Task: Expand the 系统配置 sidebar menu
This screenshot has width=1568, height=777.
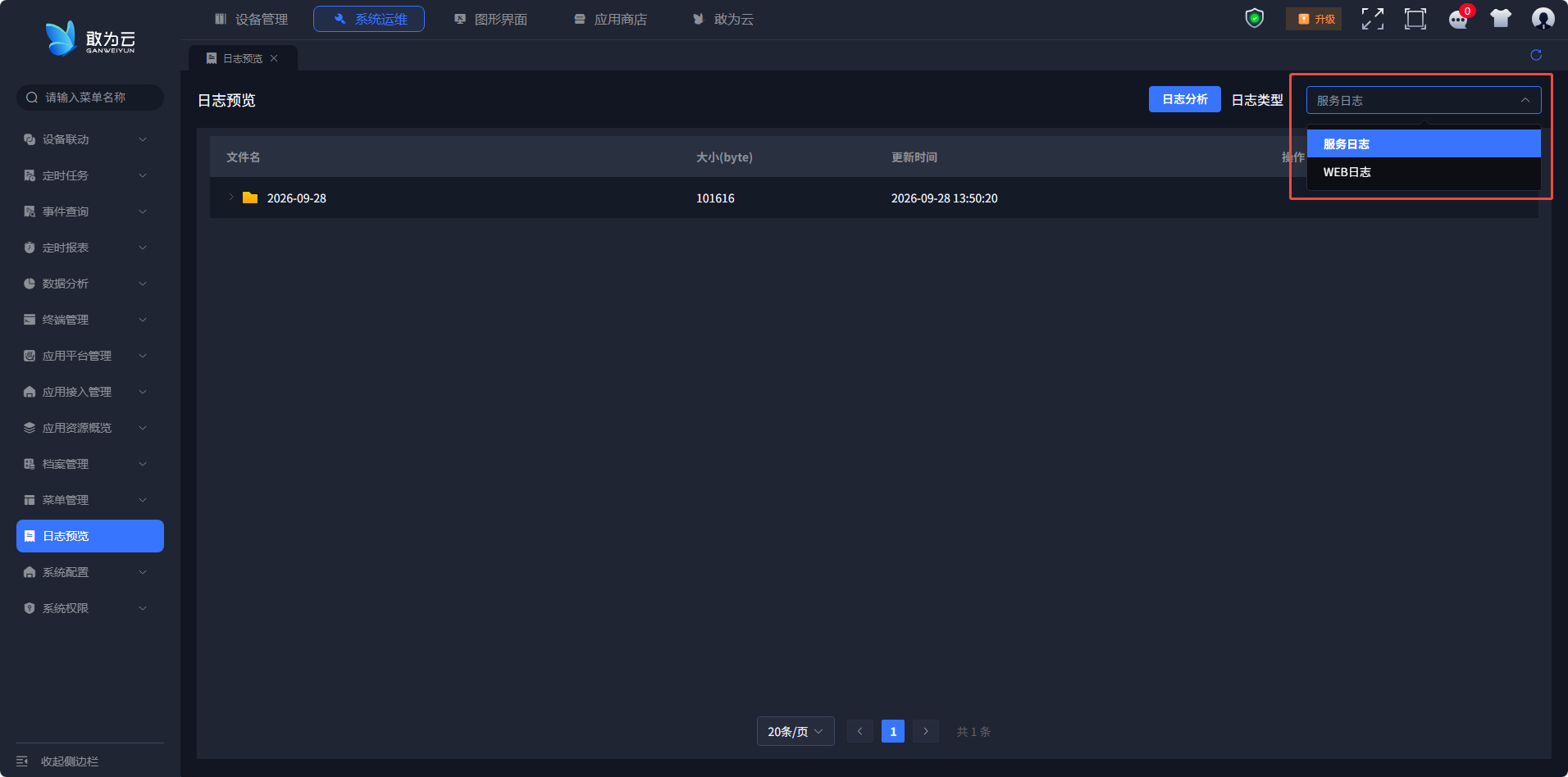Action: tap(90, 572)
